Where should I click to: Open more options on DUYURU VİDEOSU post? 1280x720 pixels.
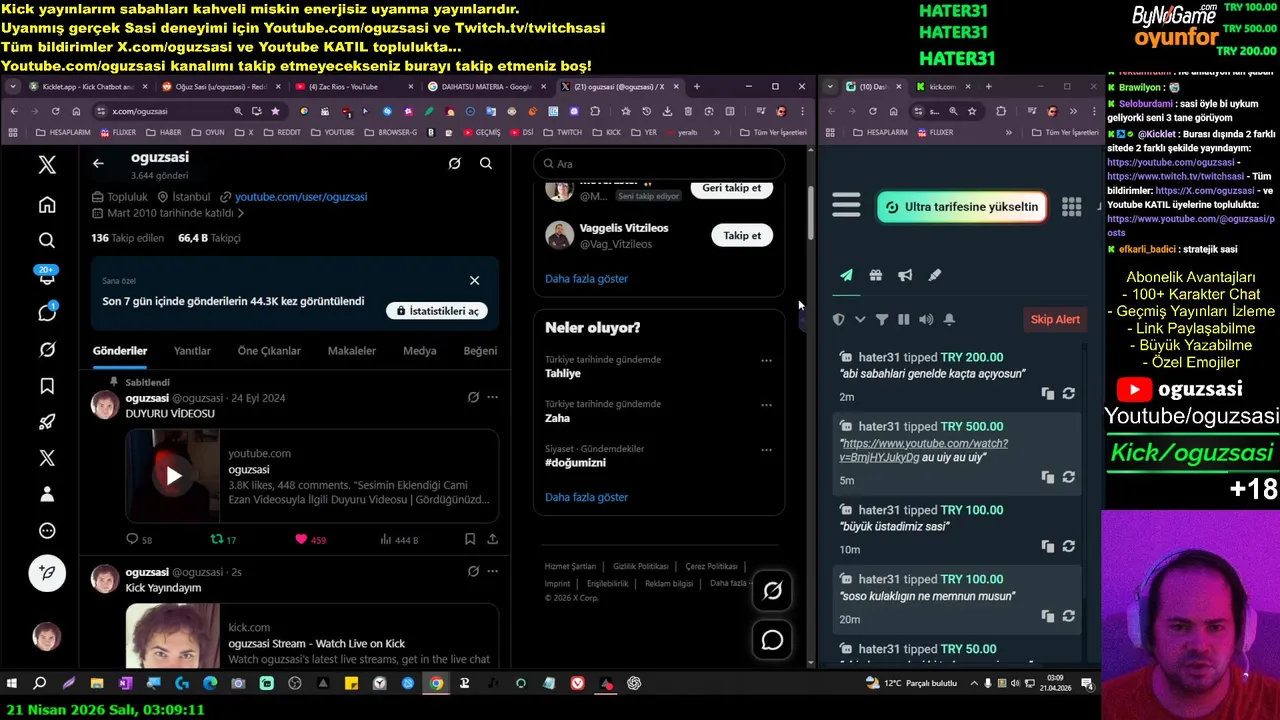492,397
